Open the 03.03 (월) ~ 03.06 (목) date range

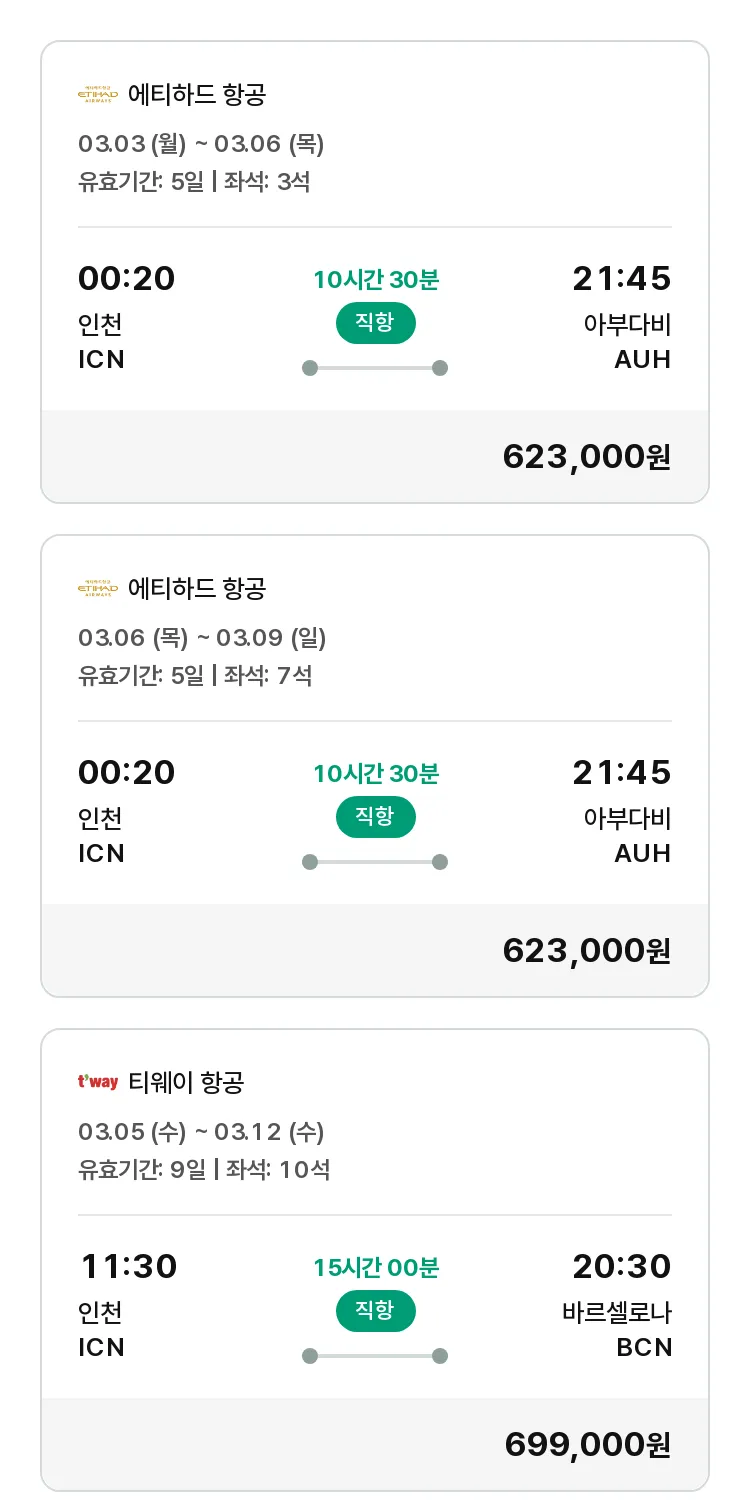[x=201, y=144]
